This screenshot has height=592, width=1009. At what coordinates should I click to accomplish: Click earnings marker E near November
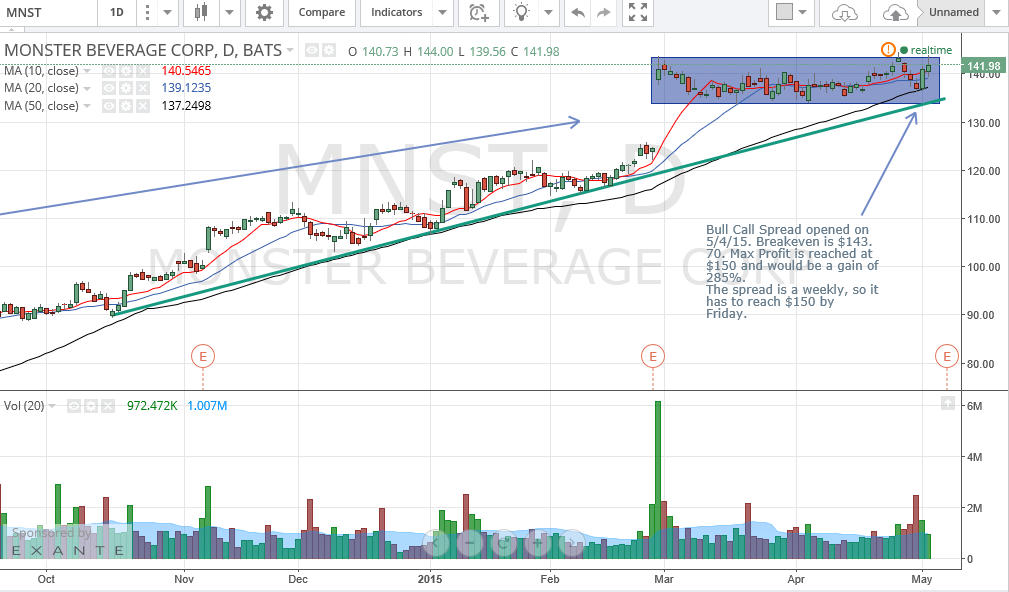tap(203, 356)
